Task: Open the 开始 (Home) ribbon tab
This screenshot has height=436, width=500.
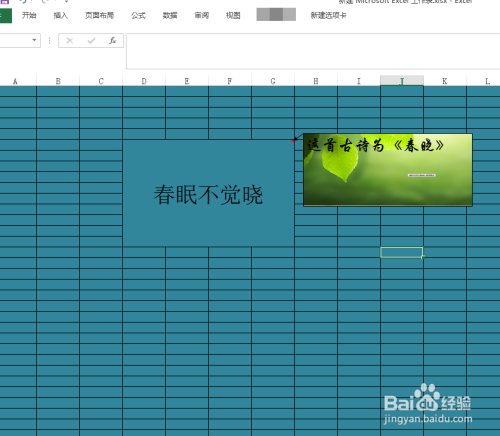Action: coord(29,15)
